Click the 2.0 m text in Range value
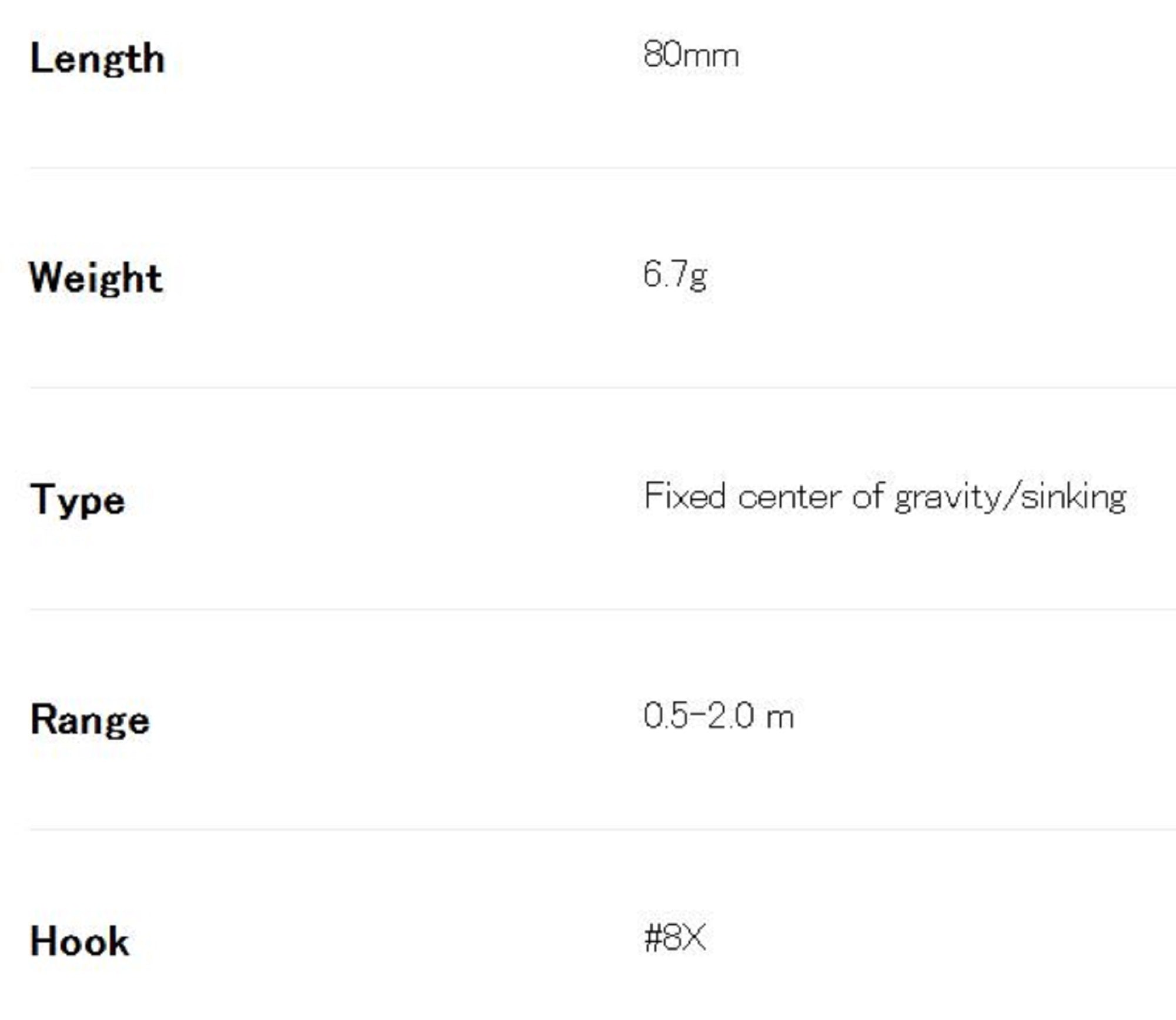 [x=751, y=716]
